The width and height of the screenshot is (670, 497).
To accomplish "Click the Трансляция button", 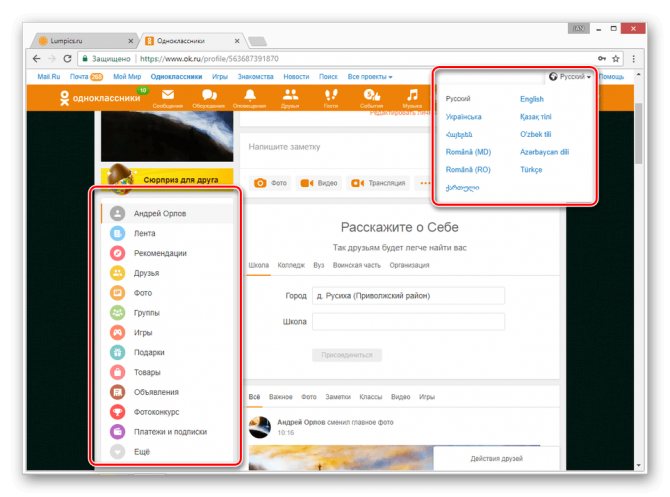I will click(378, 183).
